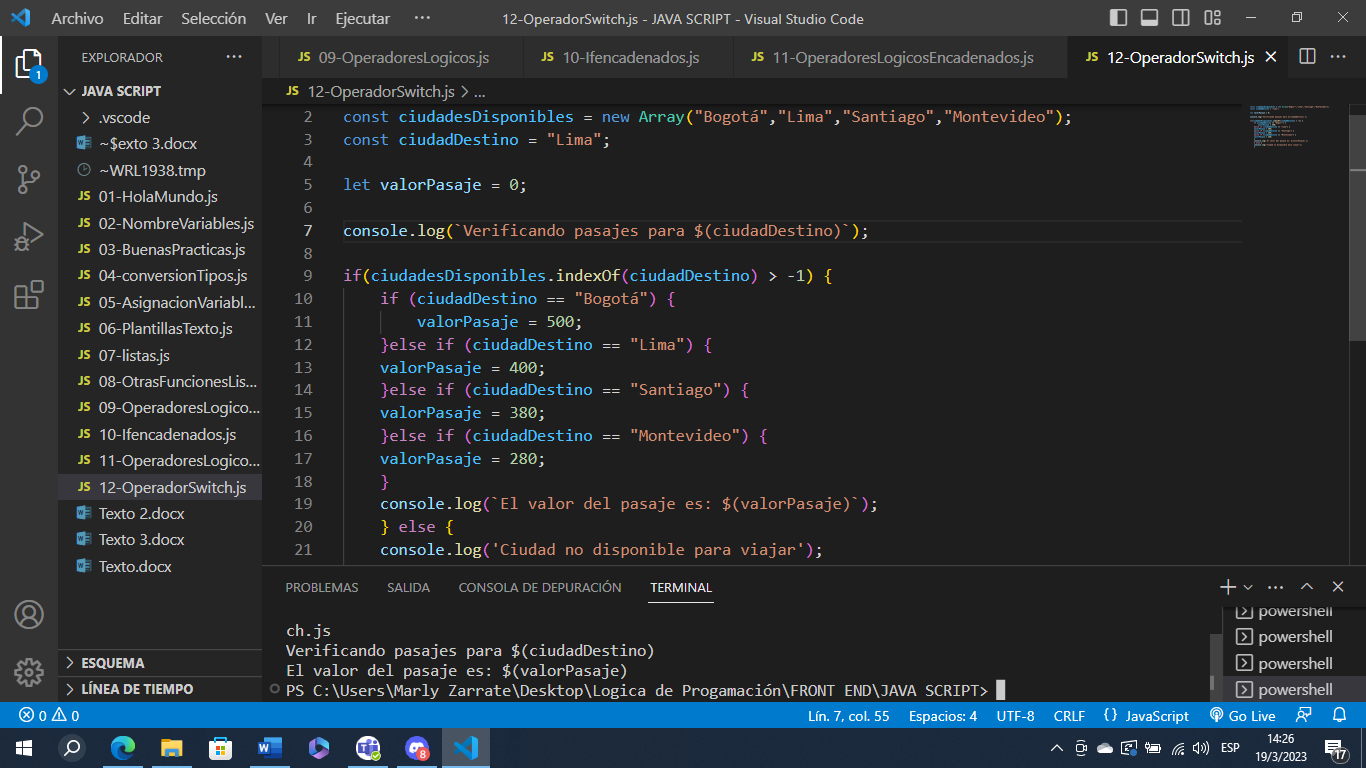Open the Search view in activity bar

(29, 121)
